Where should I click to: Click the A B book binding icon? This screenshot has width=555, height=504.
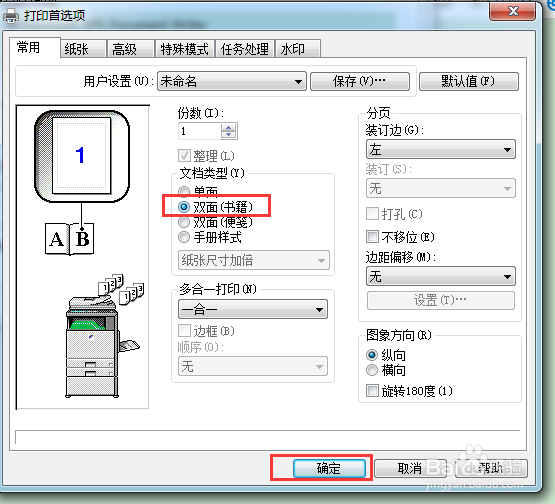click(x=70, y=239)
